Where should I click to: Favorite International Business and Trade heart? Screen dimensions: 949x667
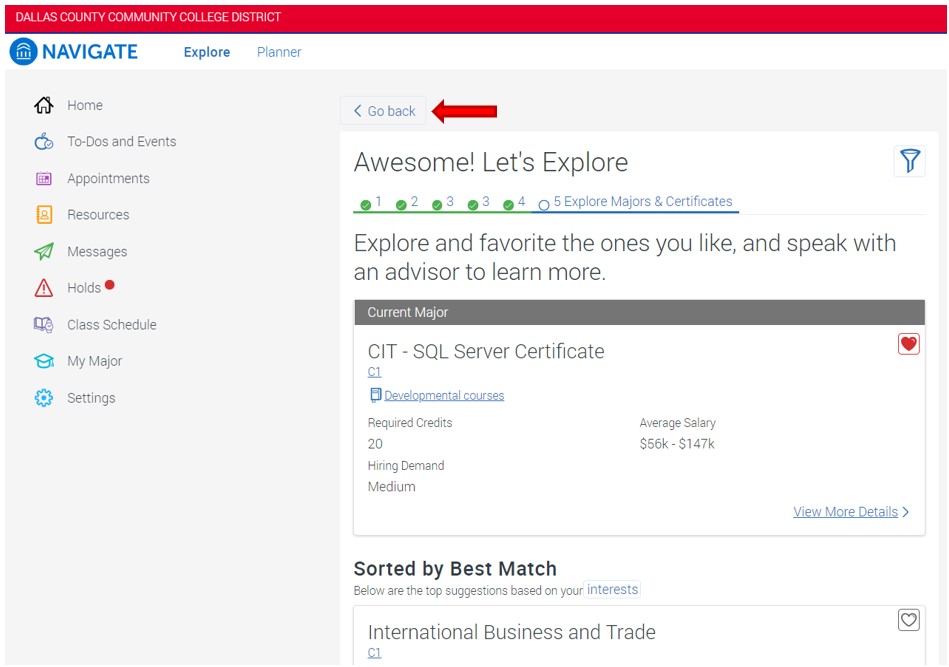908,620
